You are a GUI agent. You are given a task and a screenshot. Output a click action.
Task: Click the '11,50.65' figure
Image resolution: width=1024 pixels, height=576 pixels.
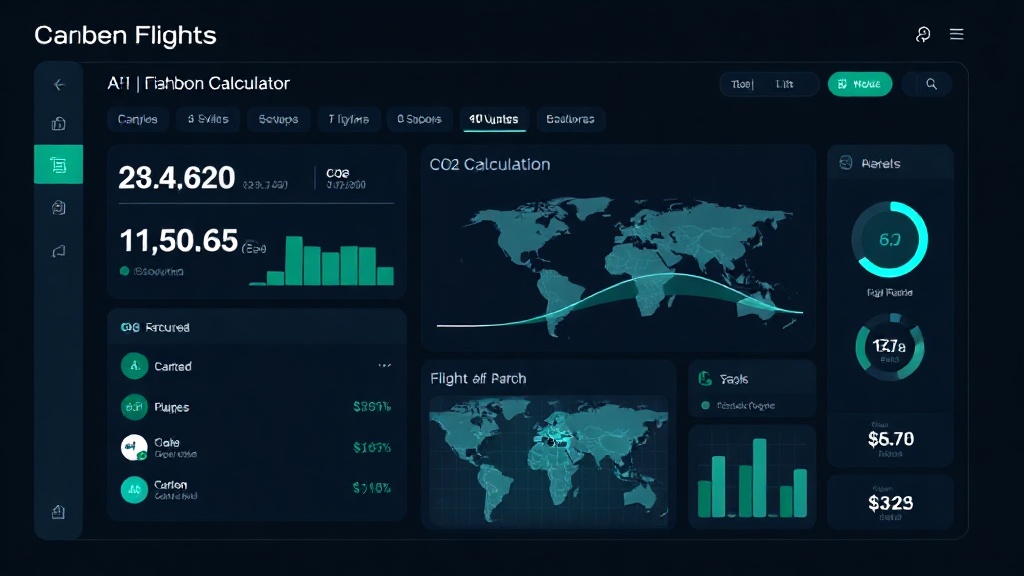coord(178,241)
